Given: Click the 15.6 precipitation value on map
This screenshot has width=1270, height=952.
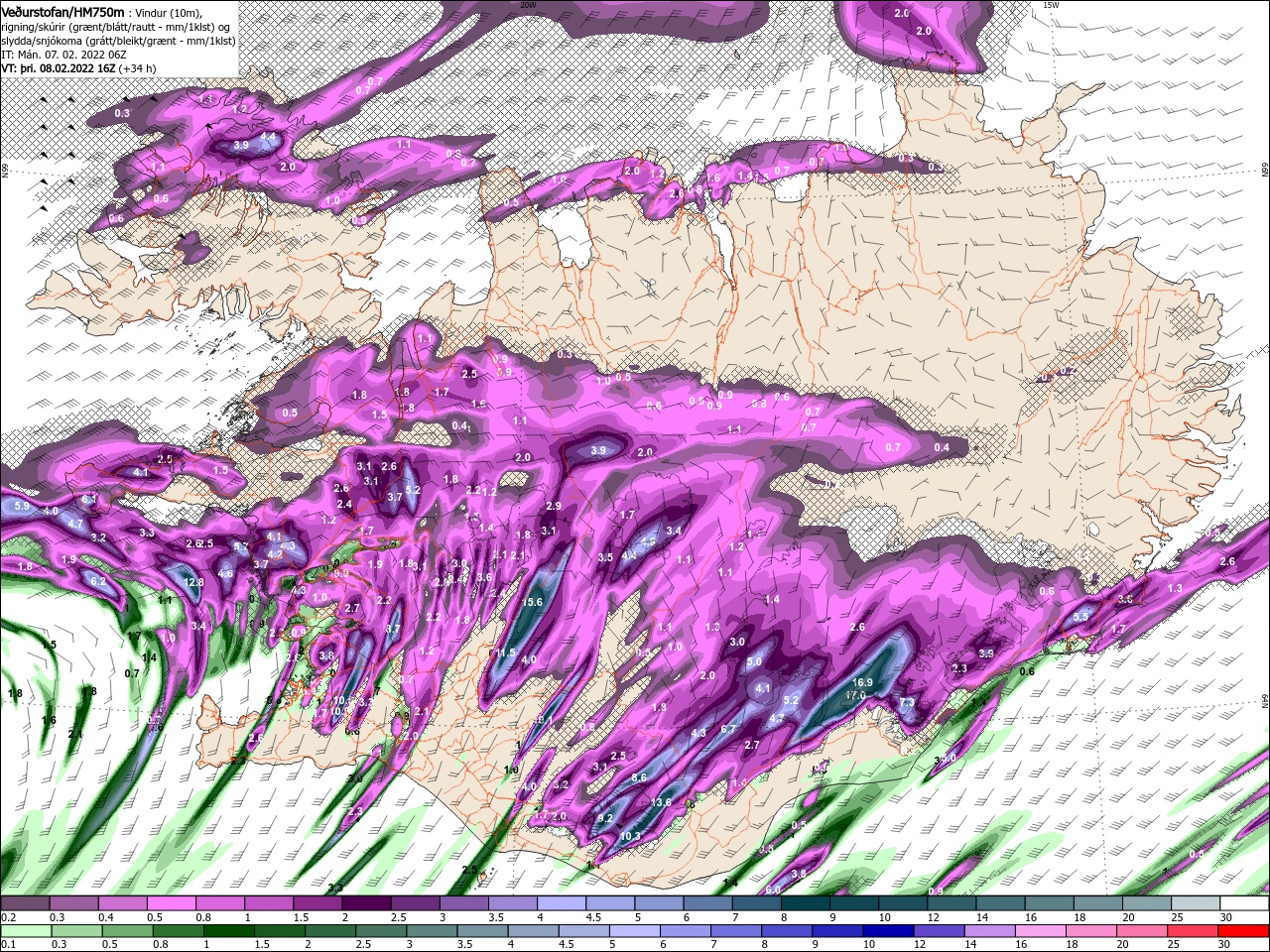Looking at the screenshot, I should [533, 602].
